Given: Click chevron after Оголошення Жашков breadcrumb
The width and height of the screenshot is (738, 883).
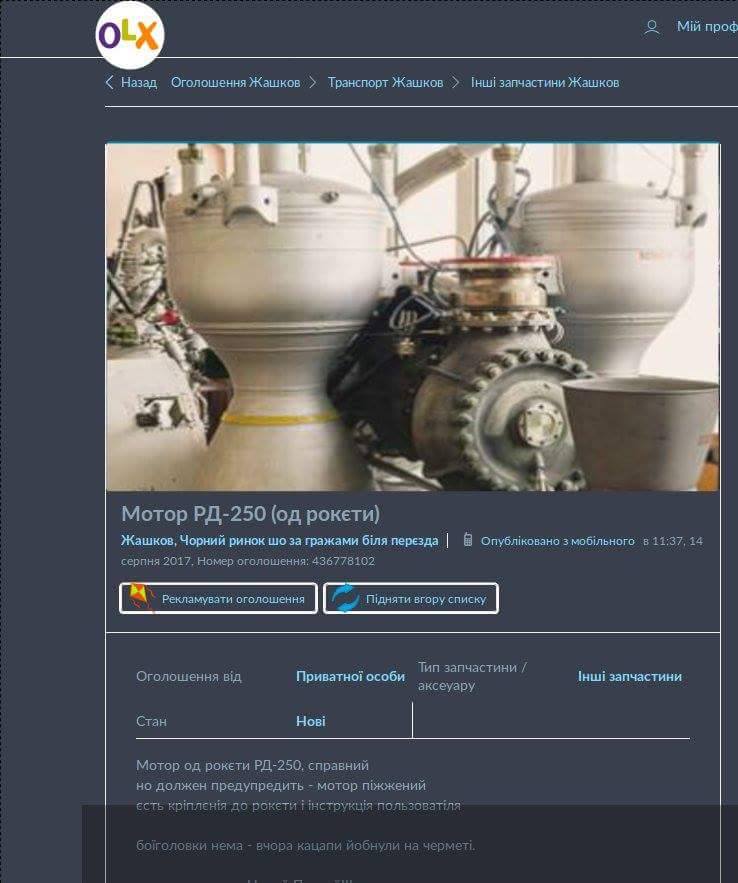Looking at the screenshot, I should [x=313, y=82].
